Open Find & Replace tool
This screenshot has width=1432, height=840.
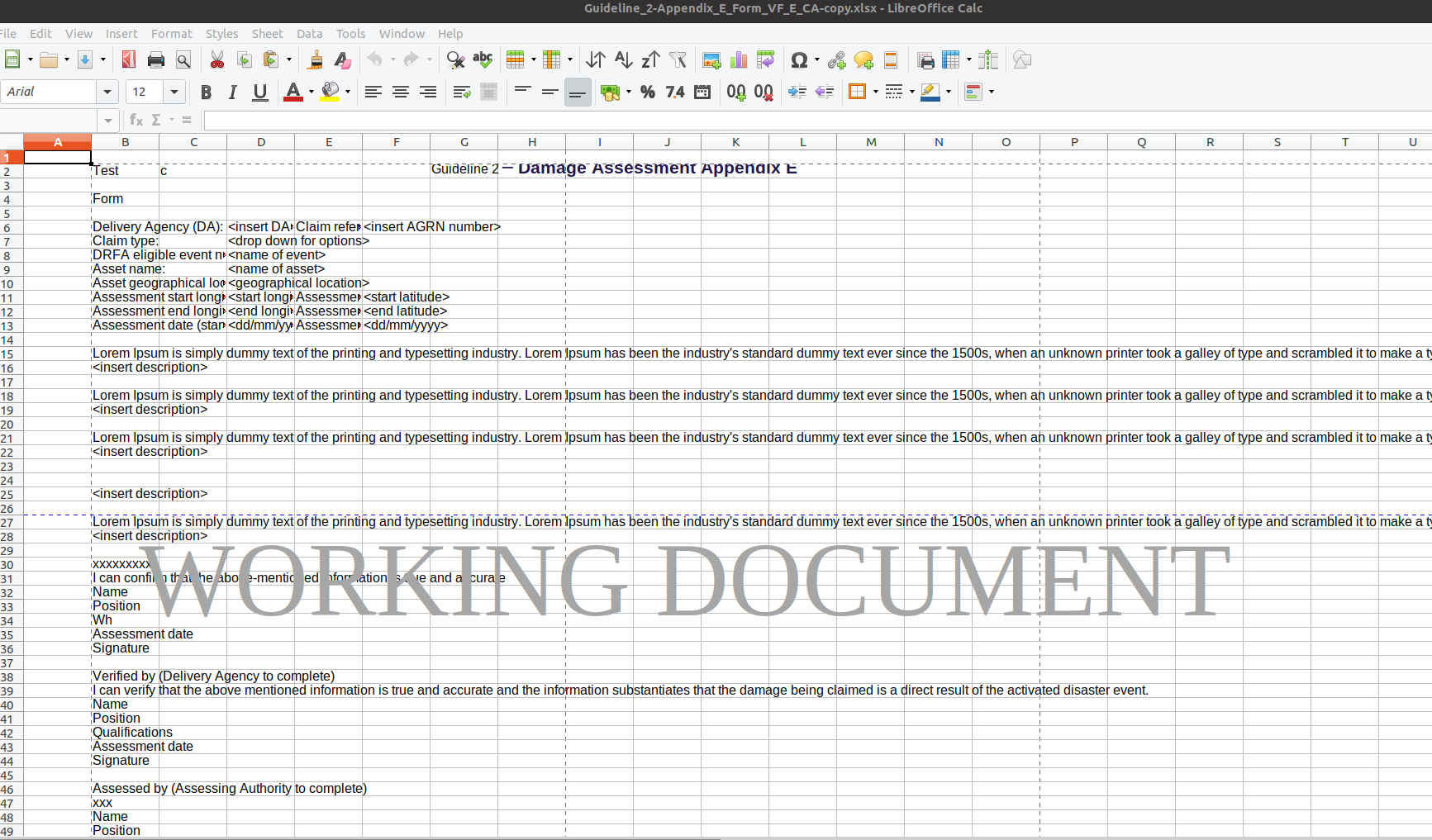[455, 59]
